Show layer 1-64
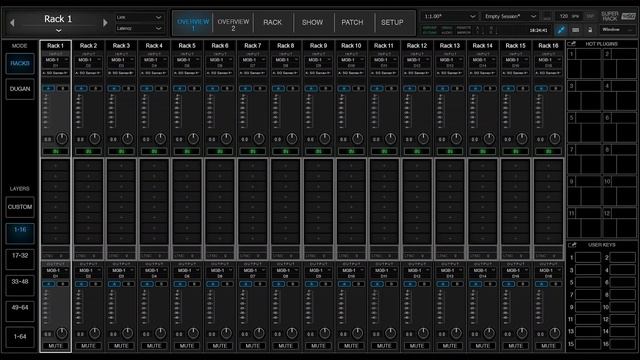 (20, 336)
